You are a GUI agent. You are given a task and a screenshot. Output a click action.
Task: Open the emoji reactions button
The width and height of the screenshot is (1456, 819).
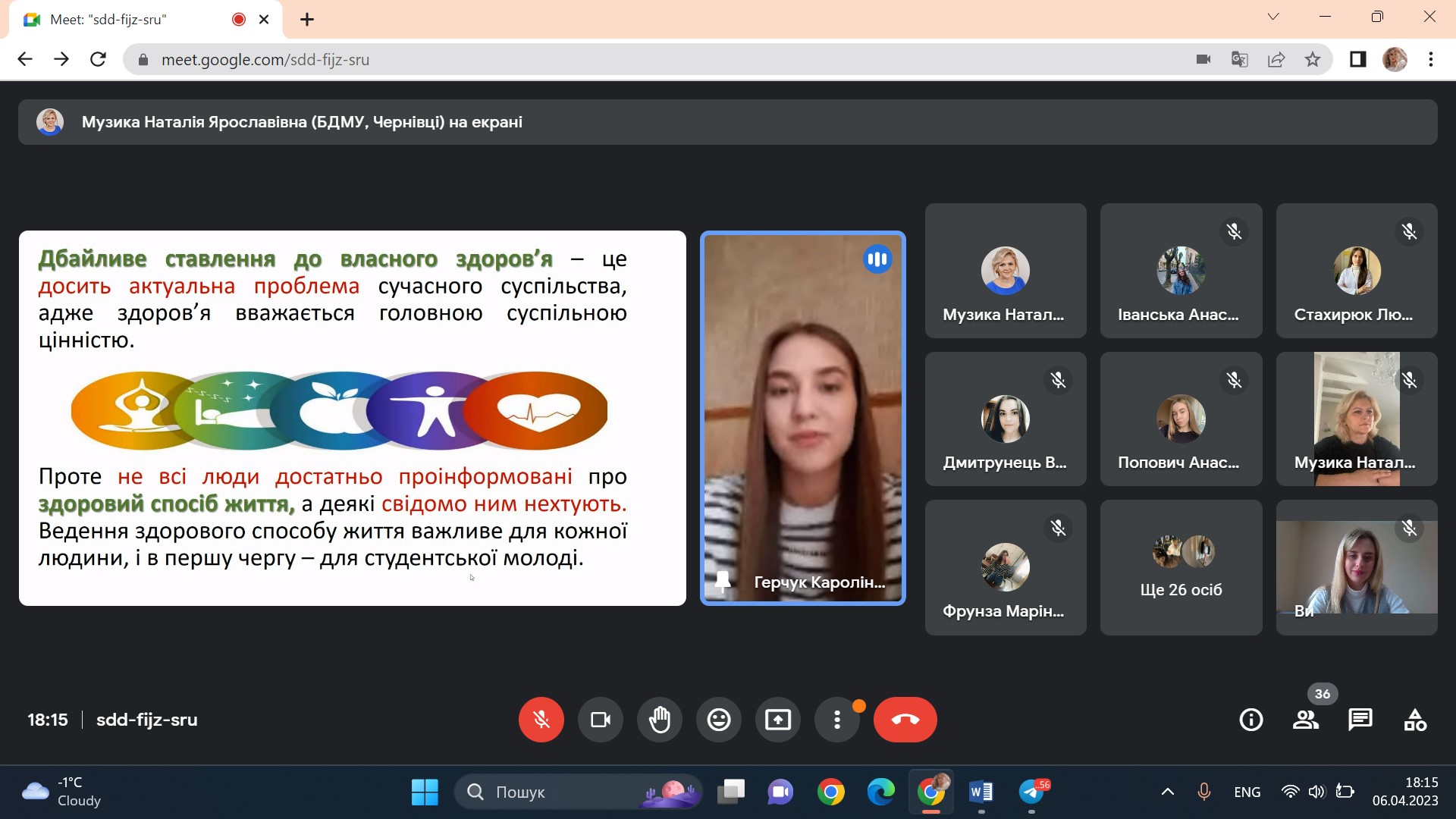point(718,719)
